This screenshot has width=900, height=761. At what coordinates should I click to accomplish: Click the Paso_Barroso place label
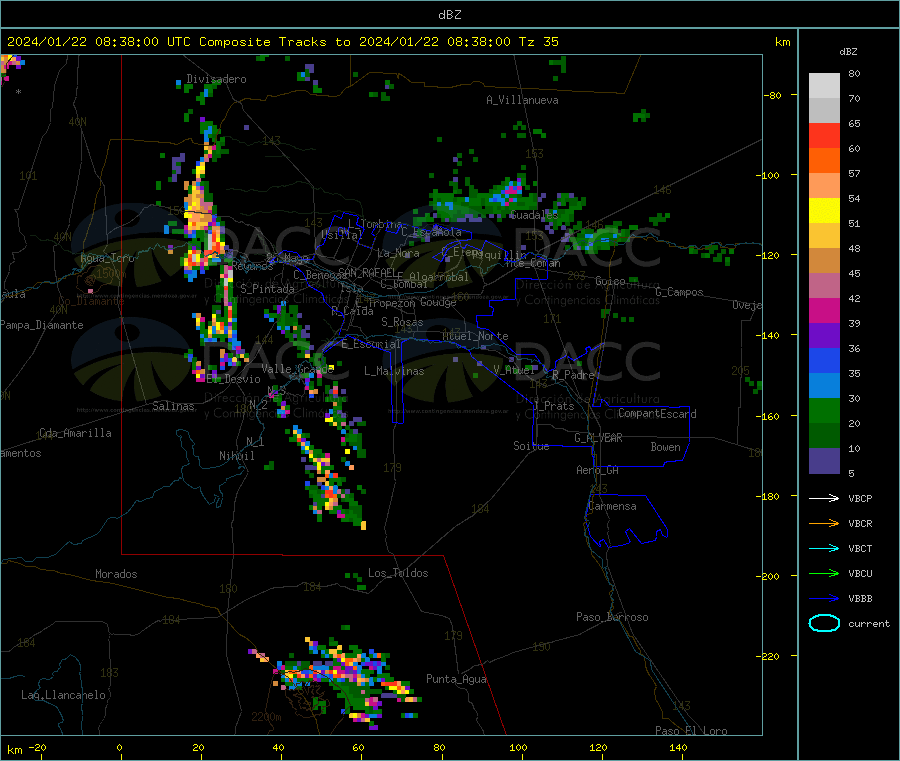point(612,617)
